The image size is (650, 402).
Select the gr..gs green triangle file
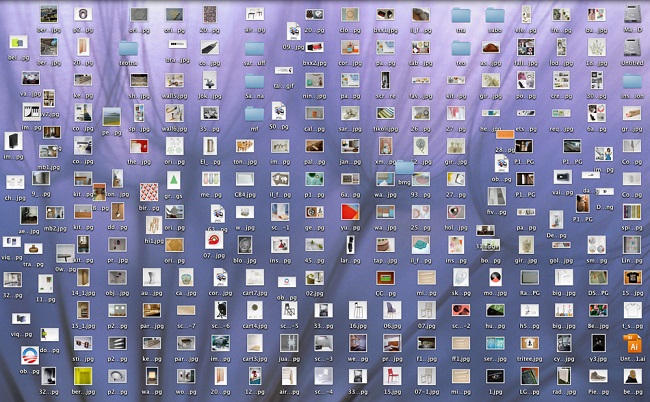tap(174, 180)
